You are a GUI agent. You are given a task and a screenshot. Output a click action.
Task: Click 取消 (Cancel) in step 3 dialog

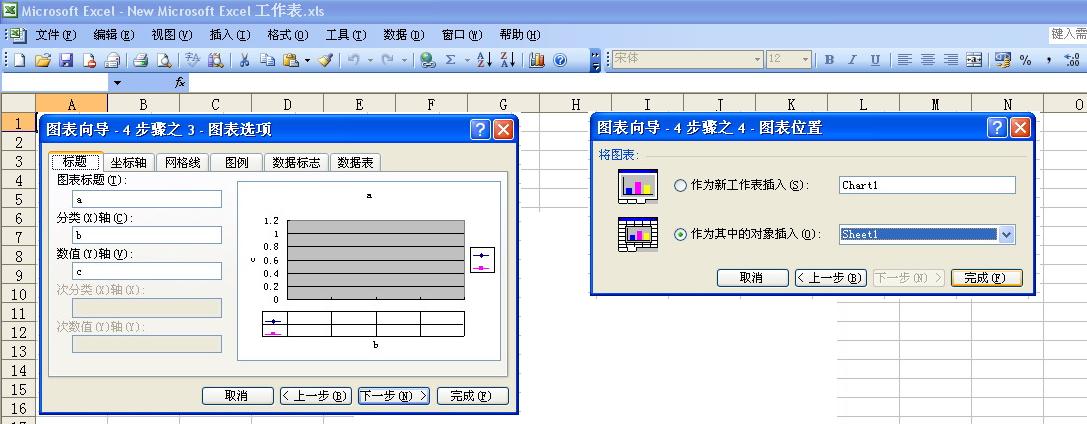[238, 396]
